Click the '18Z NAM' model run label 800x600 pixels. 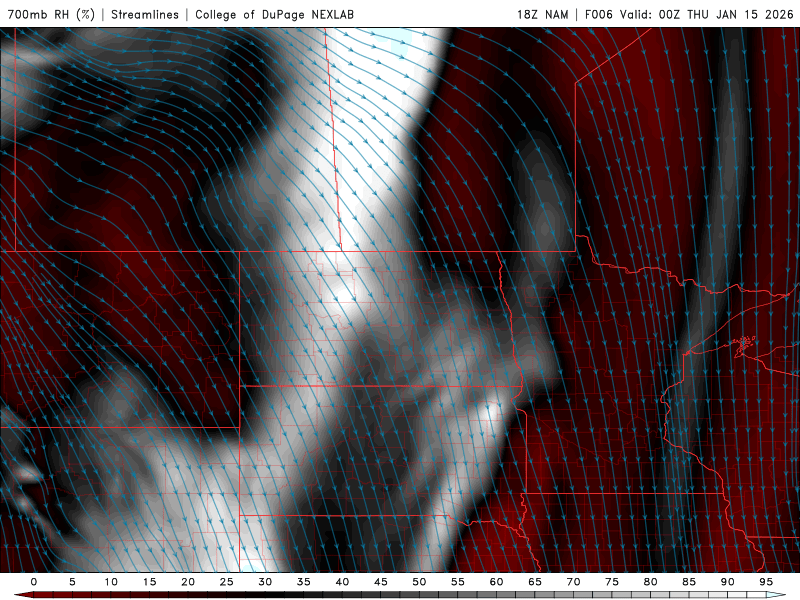coord(543,14)
